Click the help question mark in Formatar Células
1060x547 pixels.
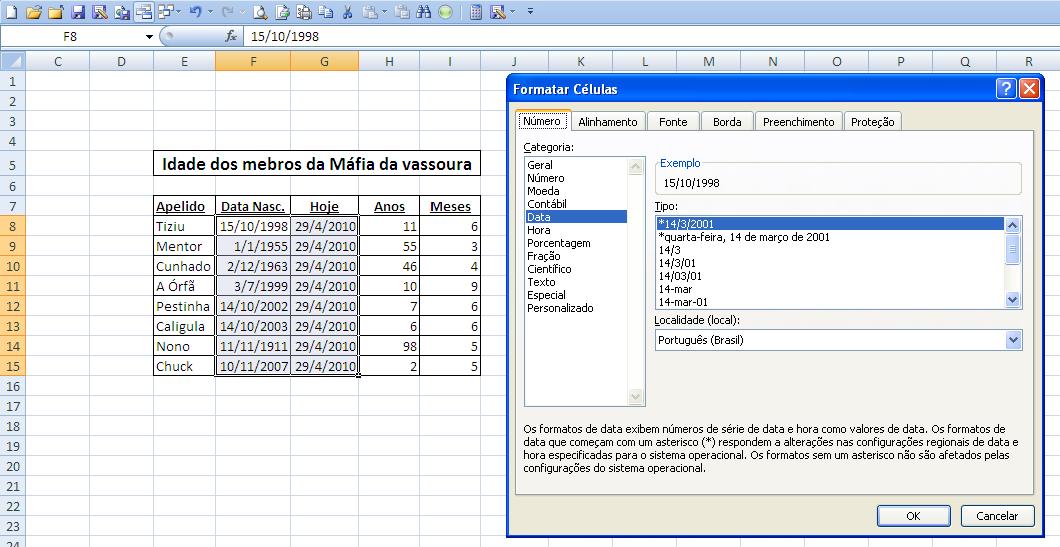(x=1006, y=89)
